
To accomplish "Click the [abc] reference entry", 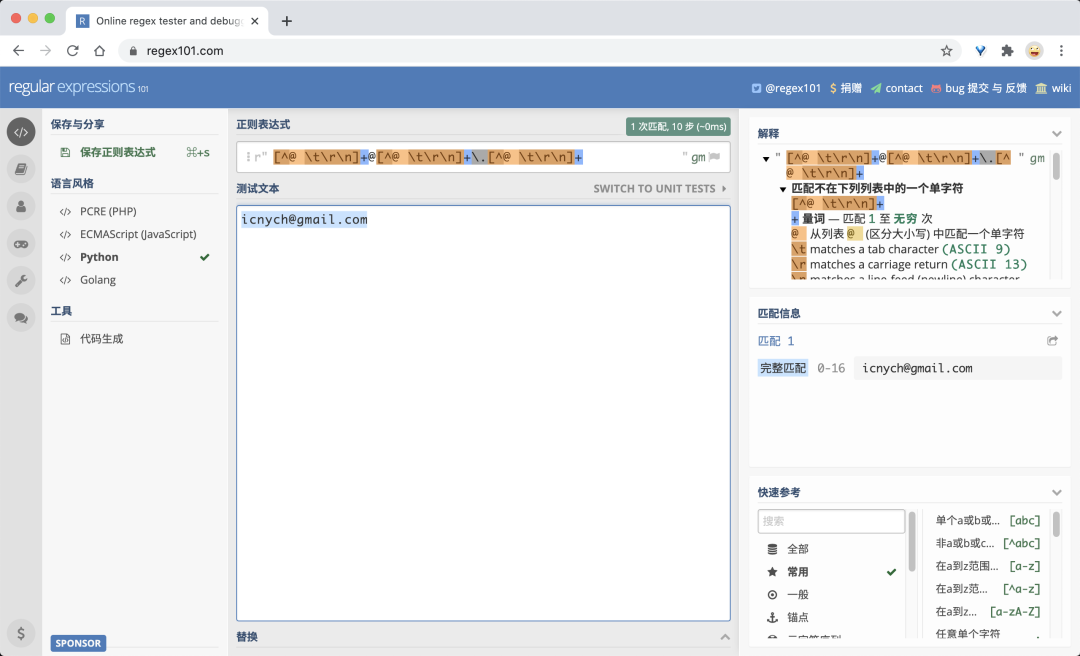I will [x=988, y=520].
